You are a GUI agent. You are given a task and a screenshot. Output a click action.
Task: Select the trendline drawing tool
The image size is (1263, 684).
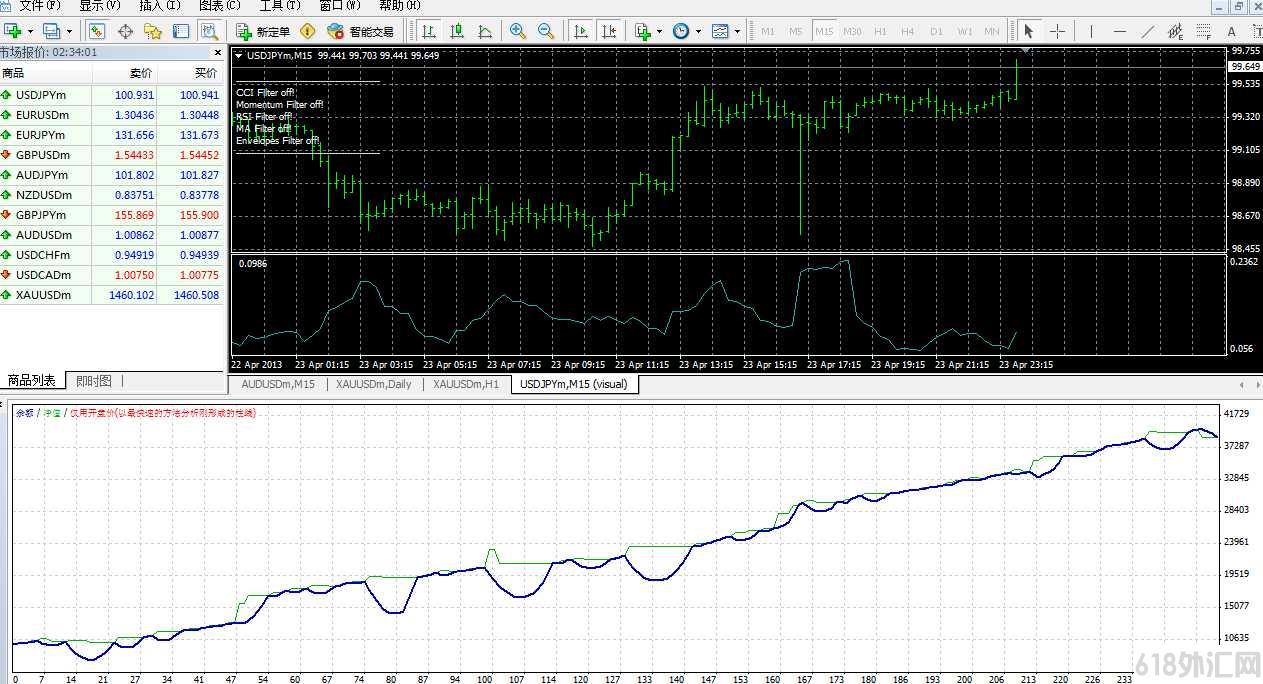1148,31
